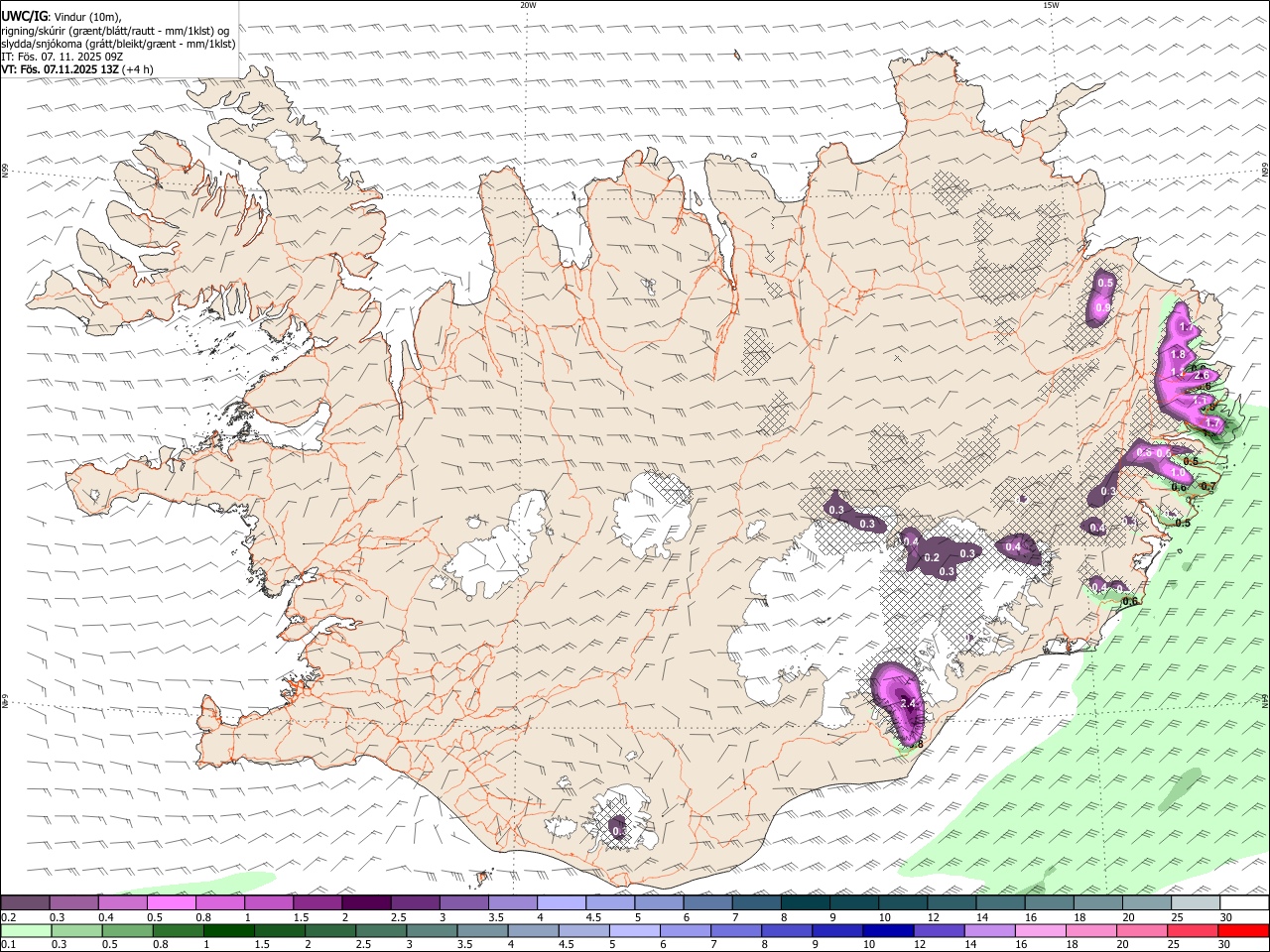Pick the upper legend swatch labeled 1
The height and width of the screenshot is (952, 1270).
(x=268, y=902)
